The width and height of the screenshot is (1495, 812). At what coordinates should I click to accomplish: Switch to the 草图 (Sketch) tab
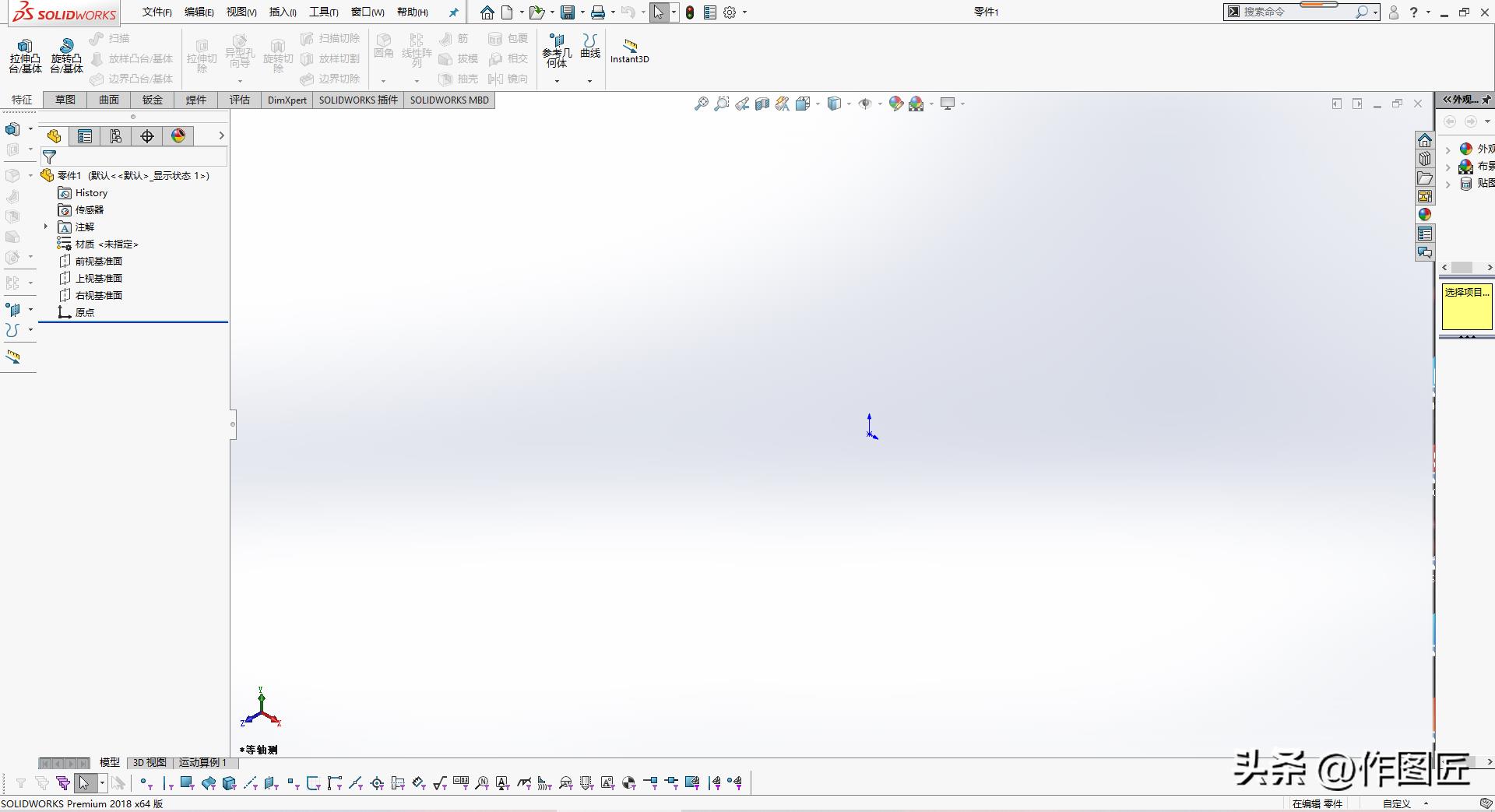[x=65, y=100]
